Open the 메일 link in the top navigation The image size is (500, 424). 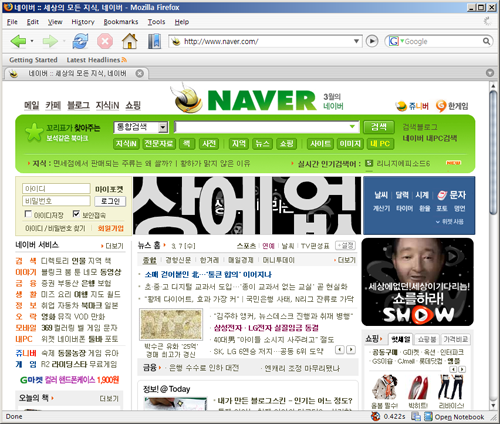pyautogui.click(x=32, y=106)
